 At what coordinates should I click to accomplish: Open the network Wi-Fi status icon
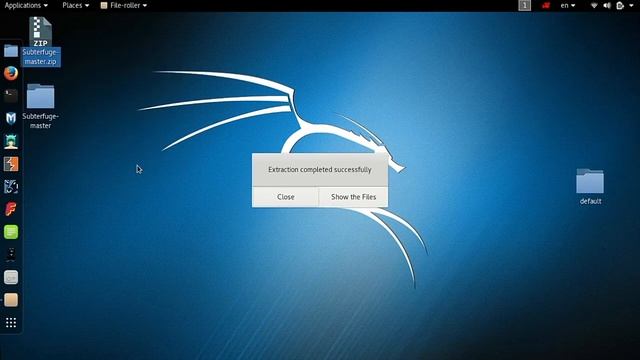pyautogui.click(x=594, y=5)
